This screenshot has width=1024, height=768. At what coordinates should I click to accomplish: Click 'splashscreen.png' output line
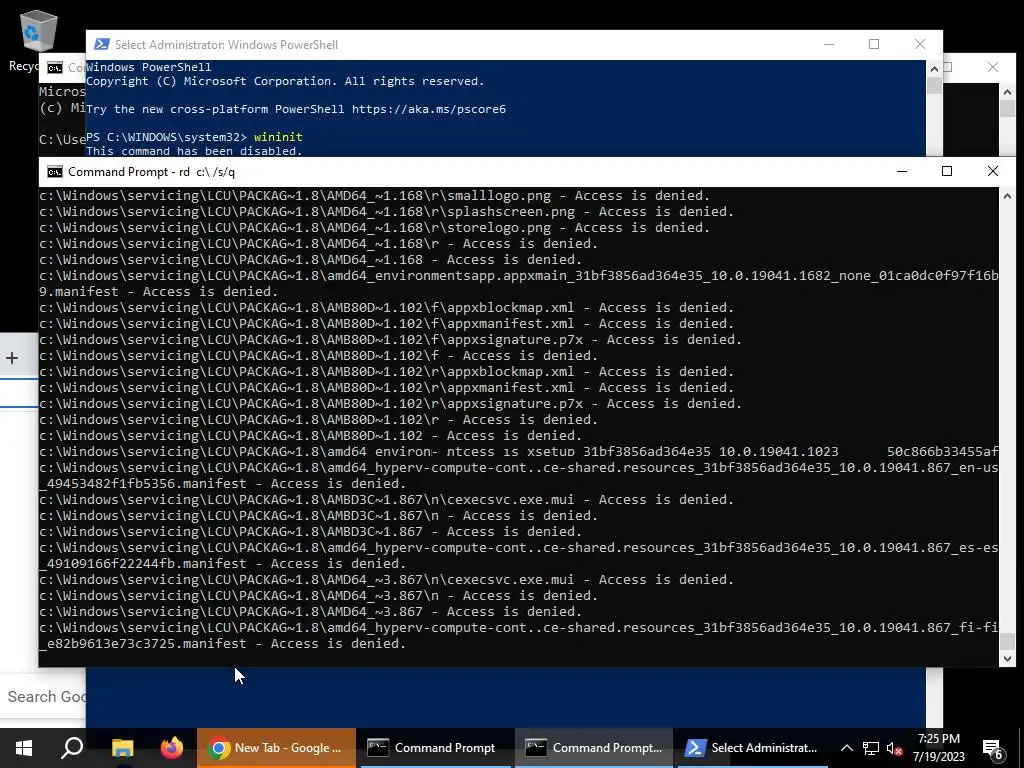387,212
